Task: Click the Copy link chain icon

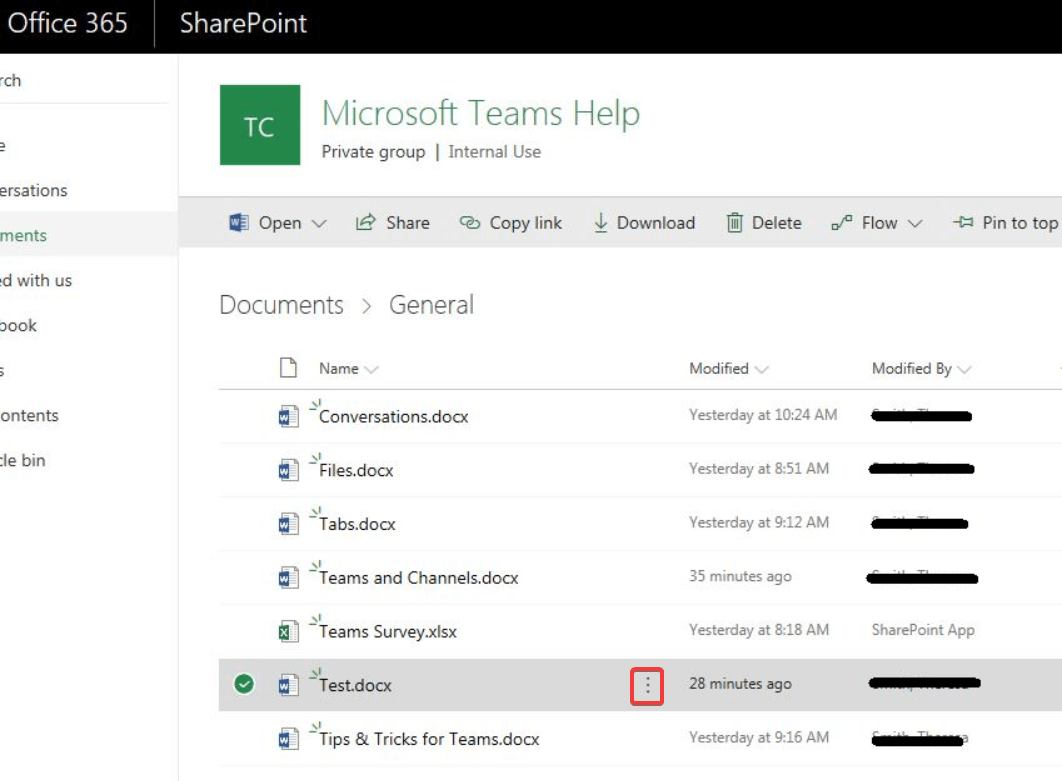Action: (469, 222)
